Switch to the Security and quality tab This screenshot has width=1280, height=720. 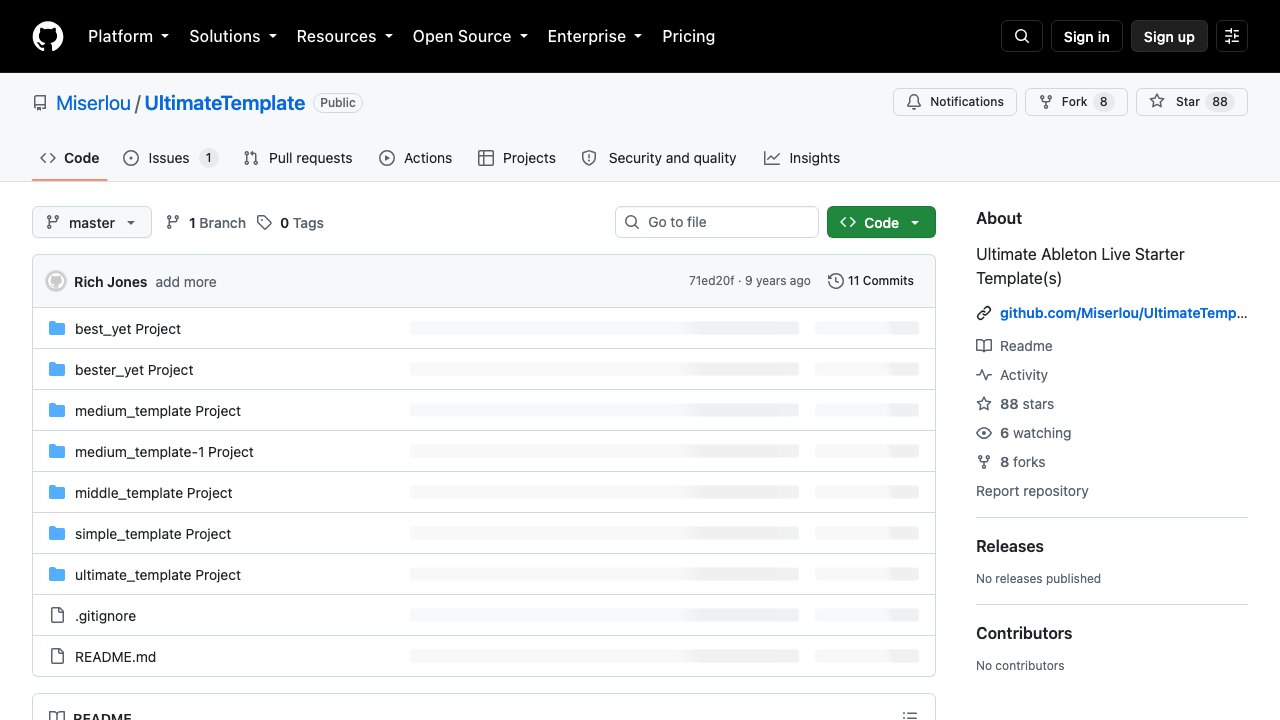(x=659, y=158)
